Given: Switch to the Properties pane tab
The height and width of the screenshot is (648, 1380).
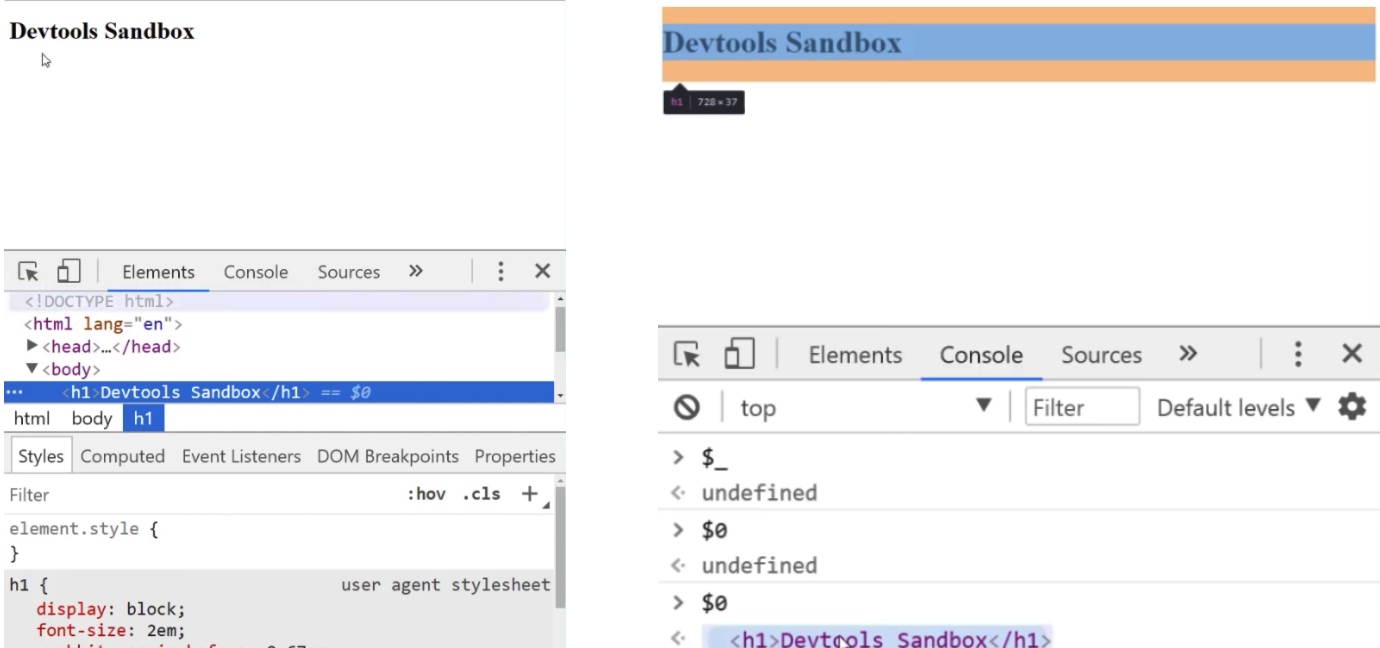Looking at the screenshot, I should pyautogui.click(x=515, y=456).
